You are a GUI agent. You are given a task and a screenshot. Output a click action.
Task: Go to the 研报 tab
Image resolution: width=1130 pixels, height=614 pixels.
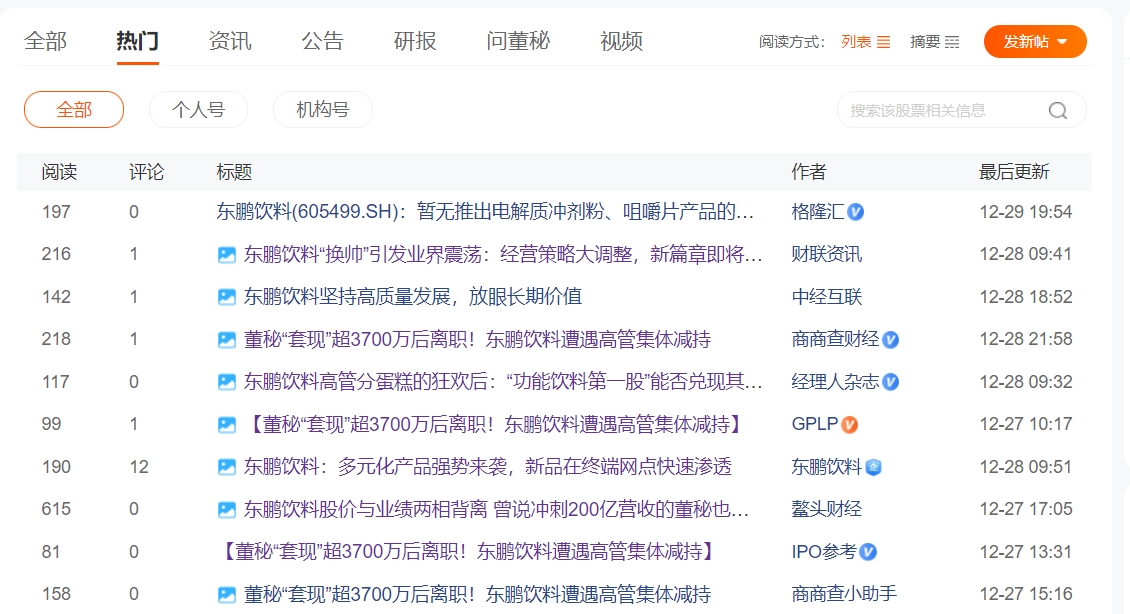click(x=415, y=41)
